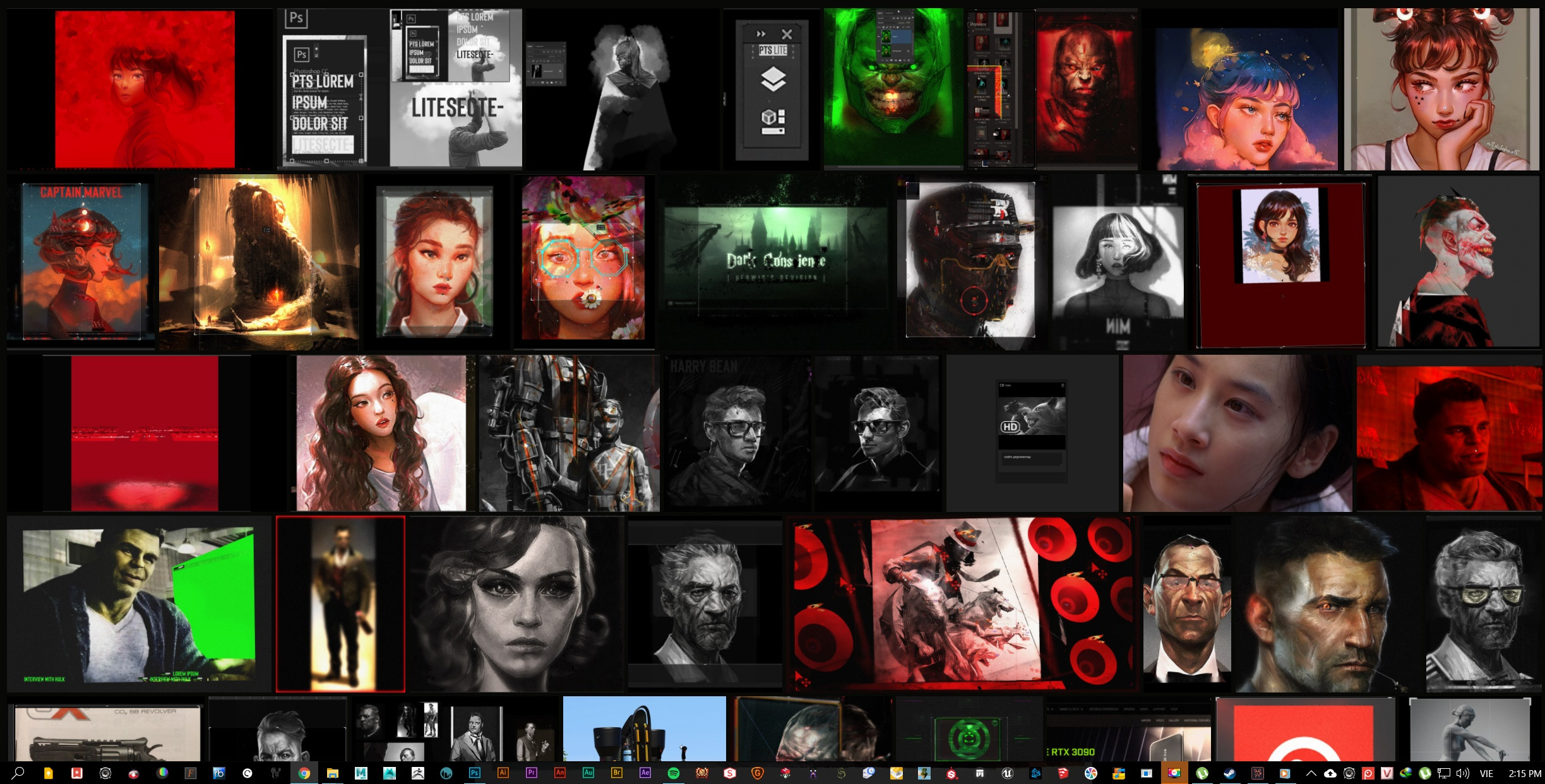This screenshot has height=784, width=1545.
Task: Select the PTS LOREM IPSUM poster image
Action: coord(400,88)
